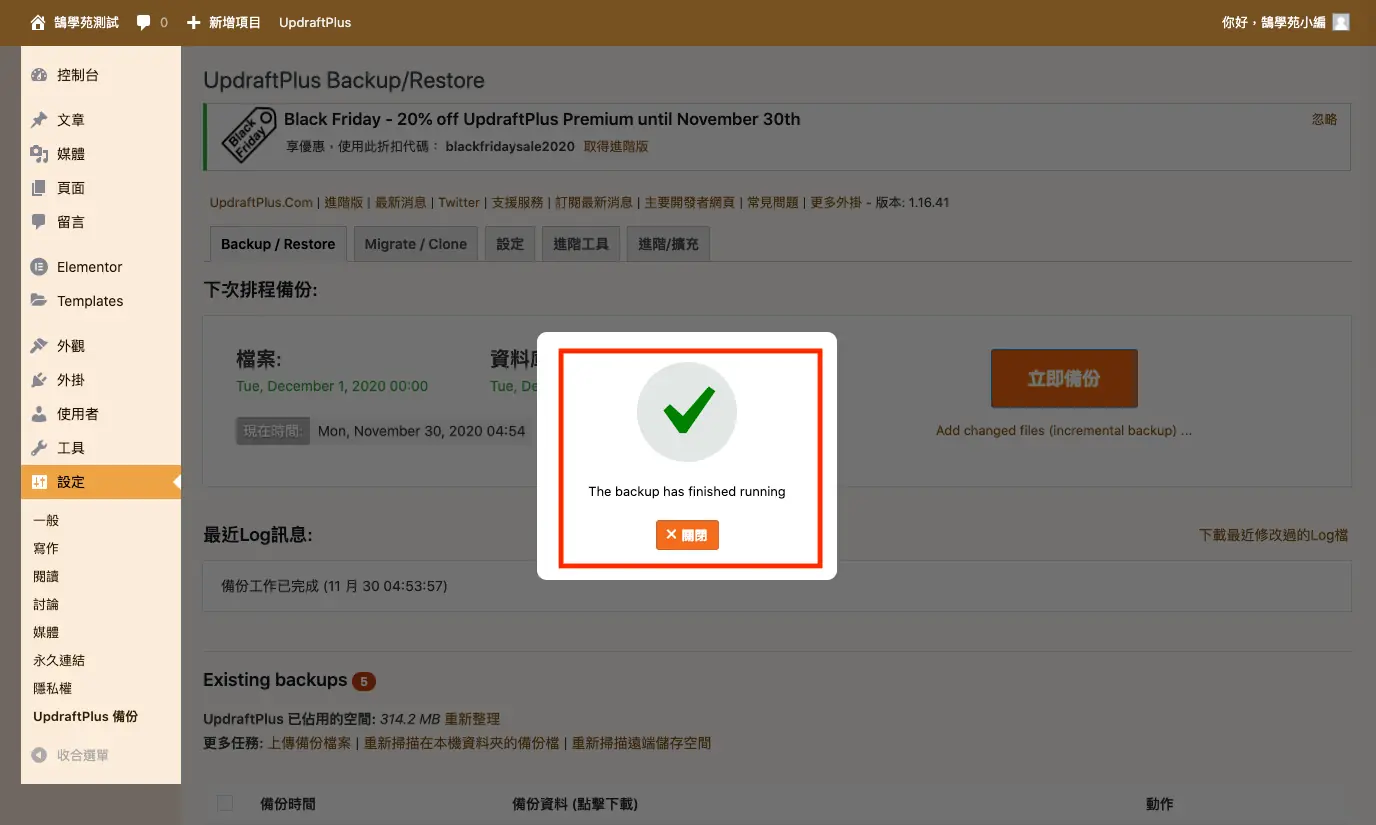The width and height of the screenshot is (1376, 825).
Task: Click the 重新掃描遠端儲存空間 link
Action: pyautogui.click(x=641, y=743)
